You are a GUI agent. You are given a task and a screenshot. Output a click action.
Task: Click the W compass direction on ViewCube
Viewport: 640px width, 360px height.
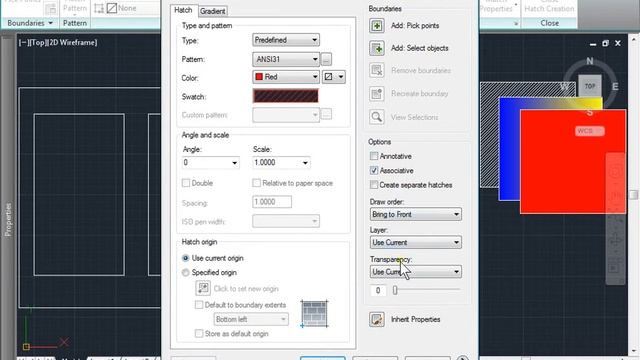point(564,87)
